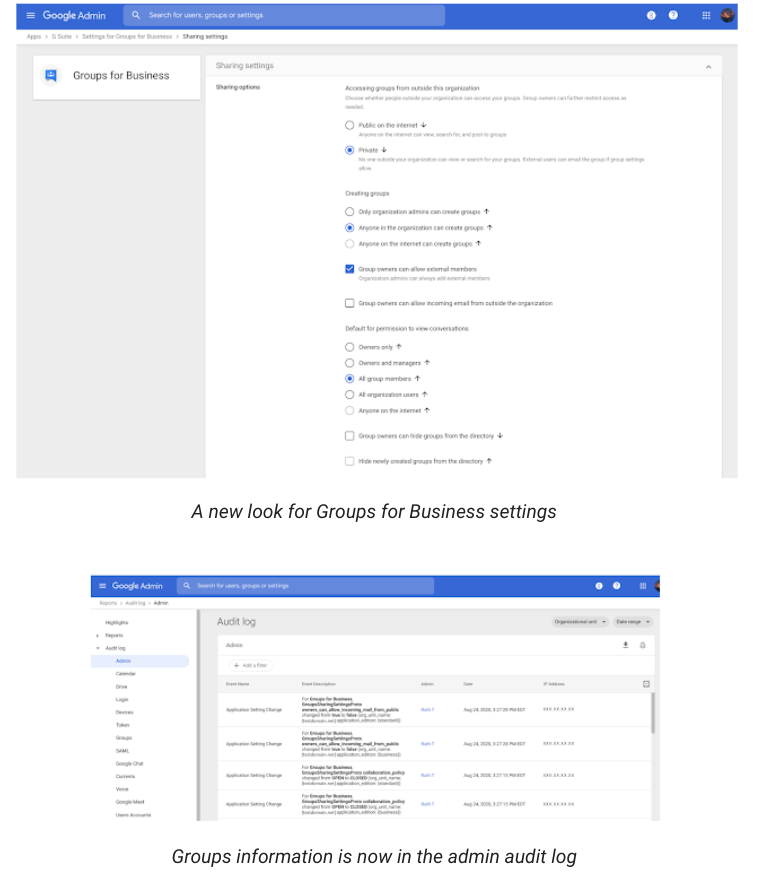The image size is (780, 881).
Task: Select the Private access option
Action: (350, 150)
